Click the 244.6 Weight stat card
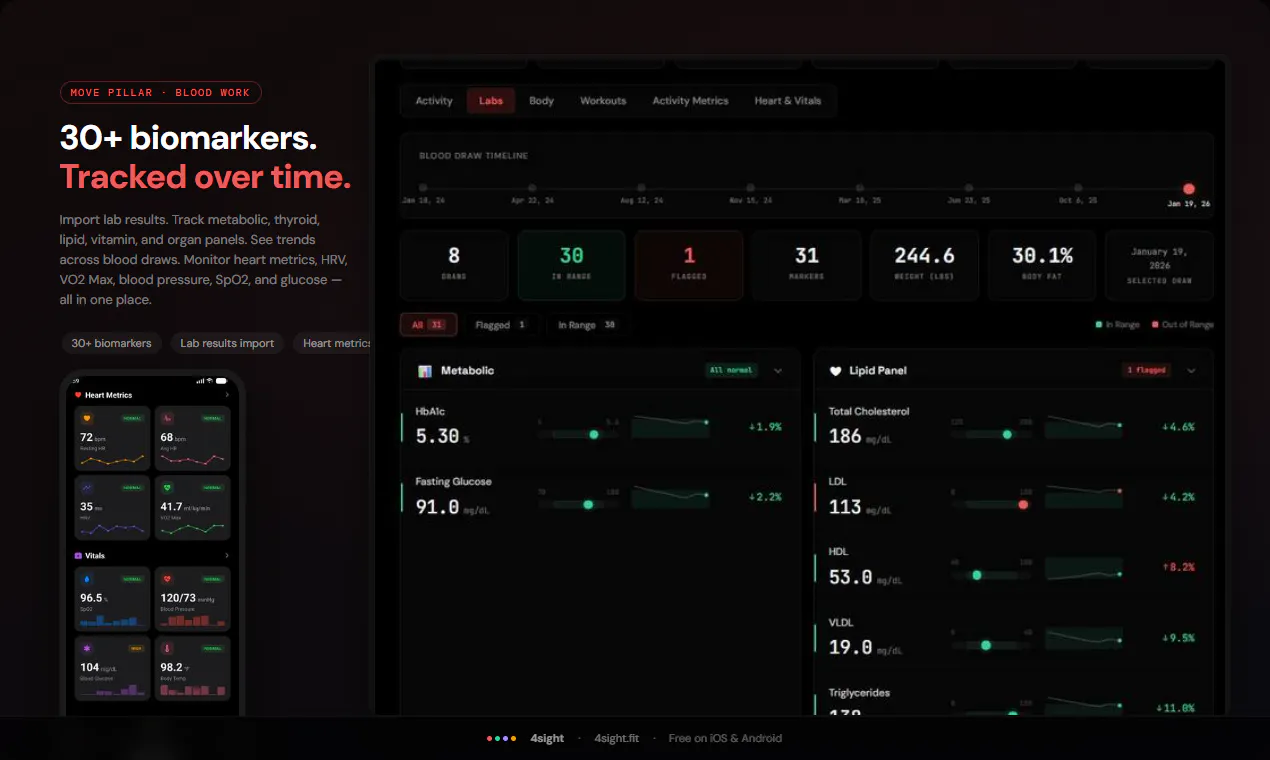This screenshot has width=1270, height=760. [x=924, y=265]
